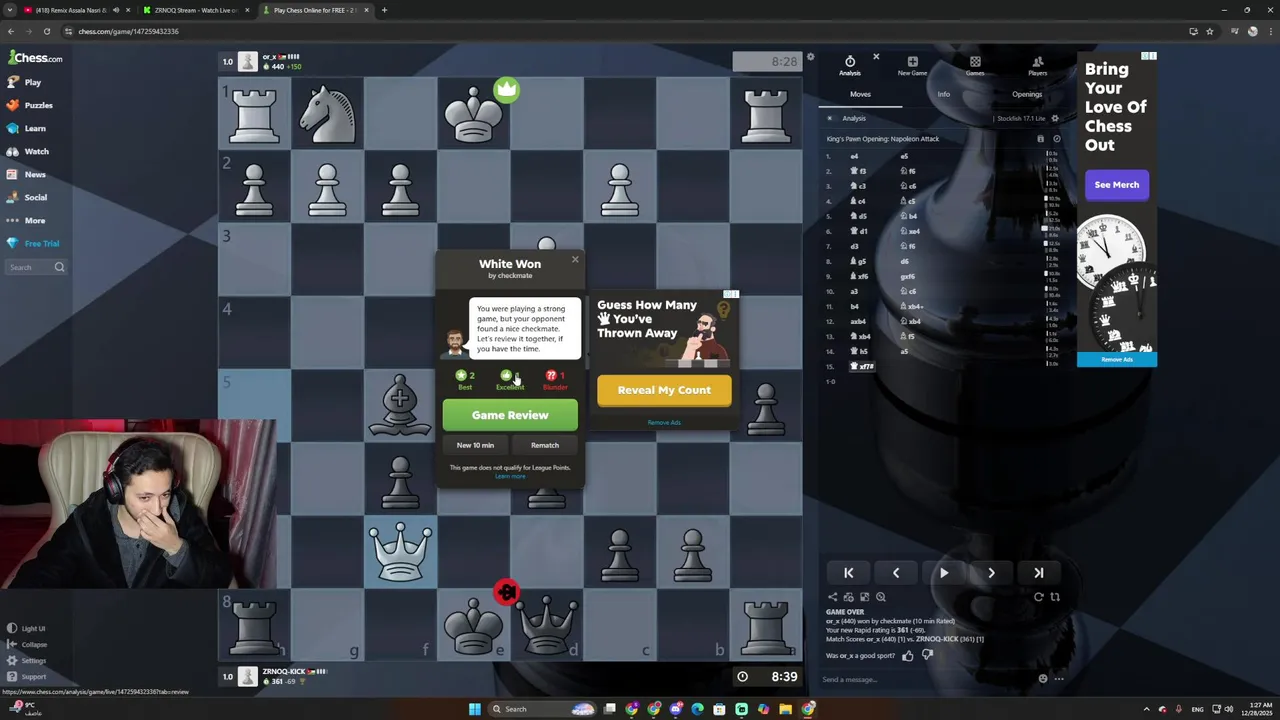
Task: Select the Info tab
Action: (x=943, y=94)
